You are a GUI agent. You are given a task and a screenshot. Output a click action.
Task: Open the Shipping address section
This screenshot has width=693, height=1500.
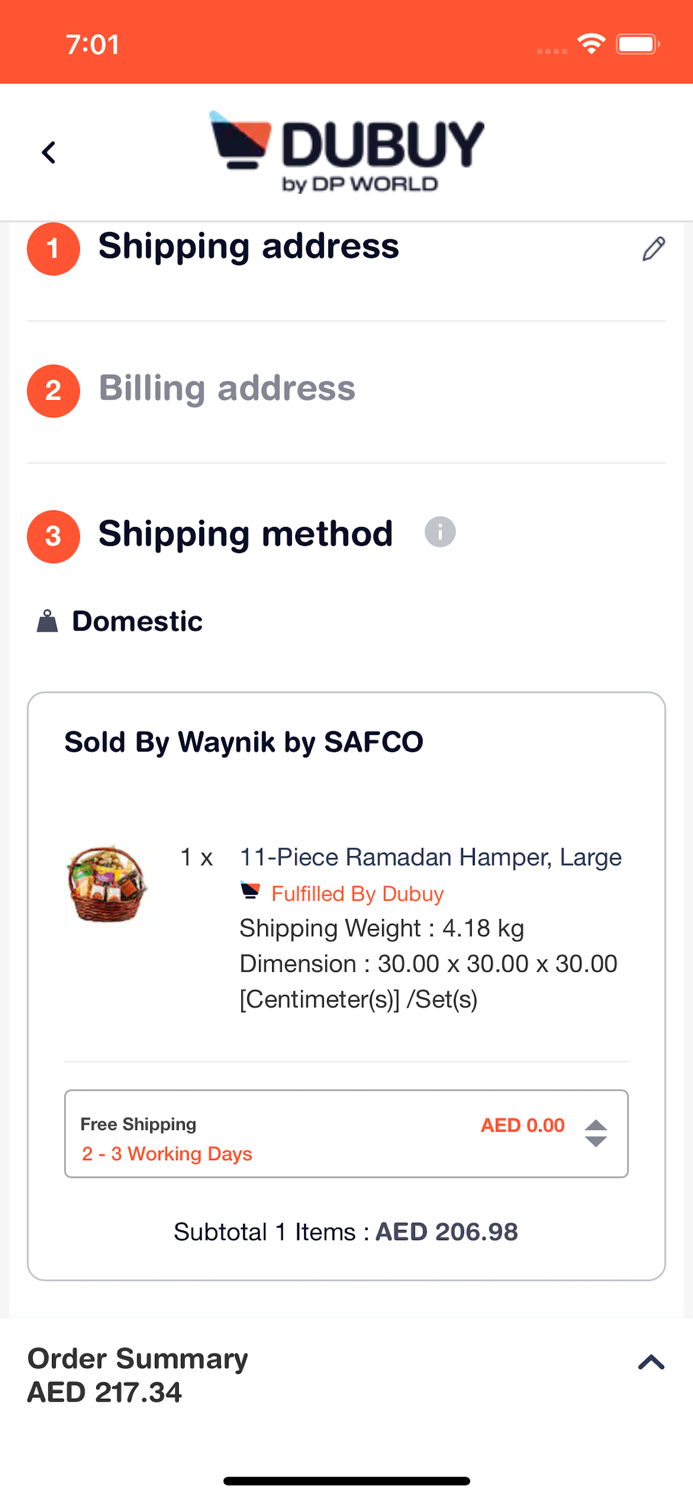point(248,246)
